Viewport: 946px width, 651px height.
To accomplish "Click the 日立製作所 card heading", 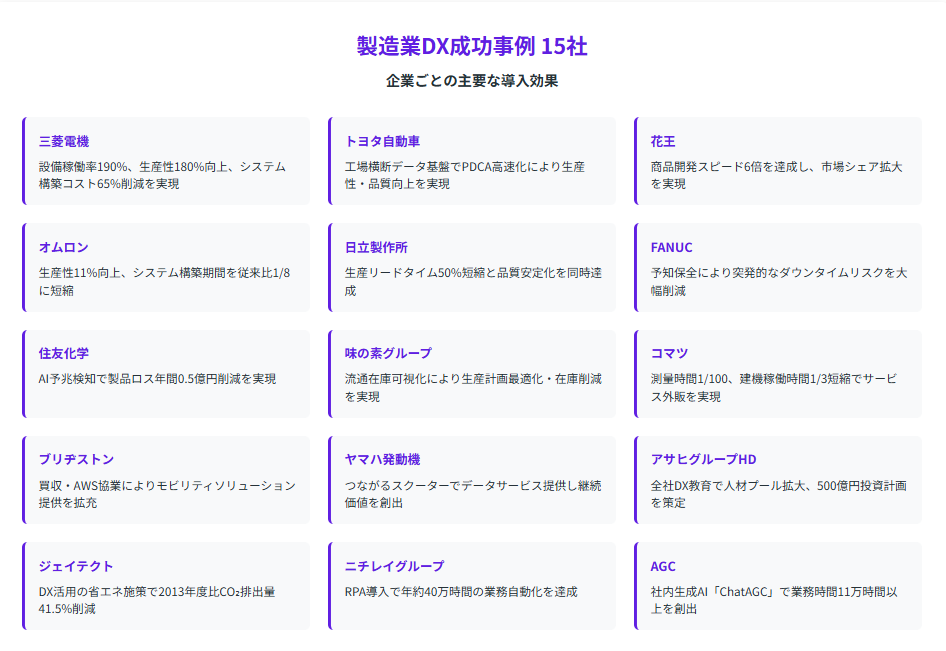I will 376,247.
